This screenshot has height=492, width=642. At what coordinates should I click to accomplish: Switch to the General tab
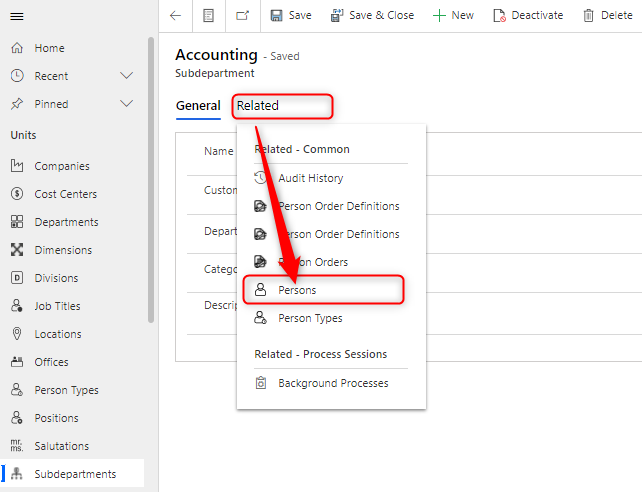[x=198, y=106]
